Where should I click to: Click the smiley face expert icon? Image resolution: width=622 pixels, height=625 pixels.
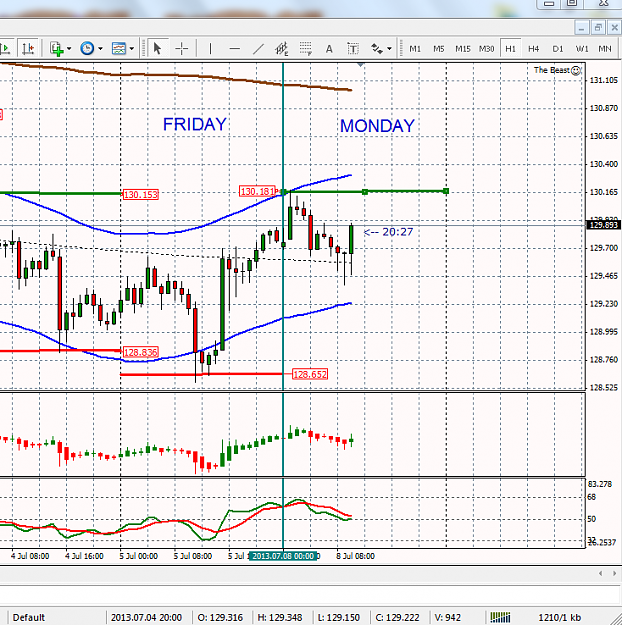point(576,71)
